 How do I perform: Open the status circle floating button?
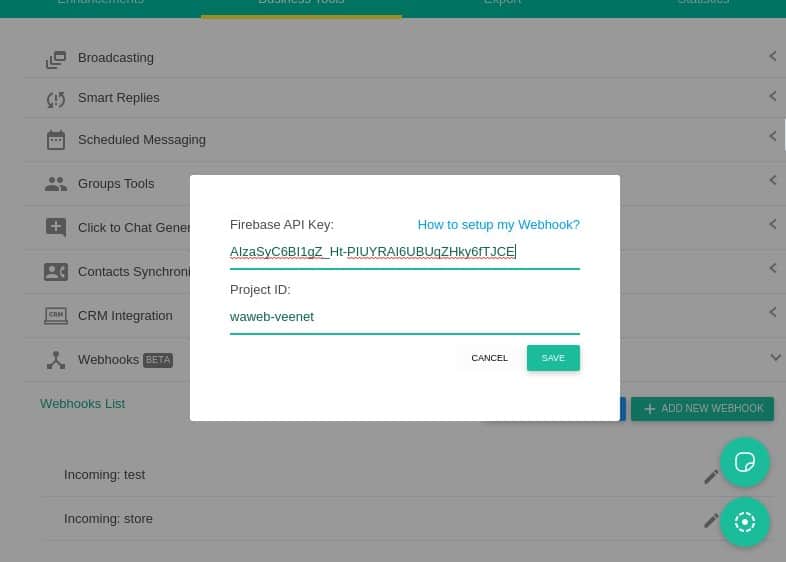[744, 522]
